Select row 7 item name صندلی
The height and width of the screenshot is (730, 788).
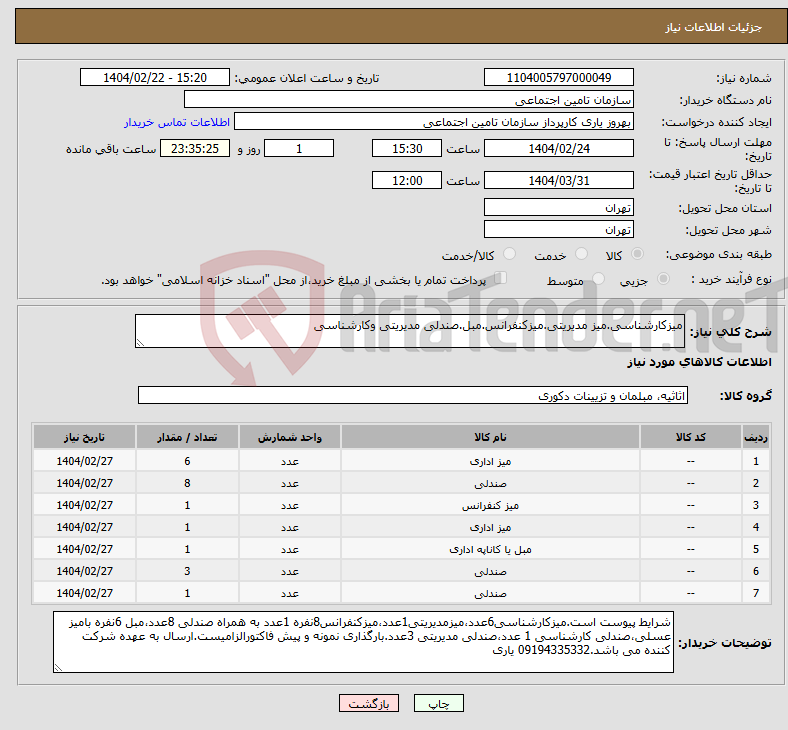pos(490,593)
